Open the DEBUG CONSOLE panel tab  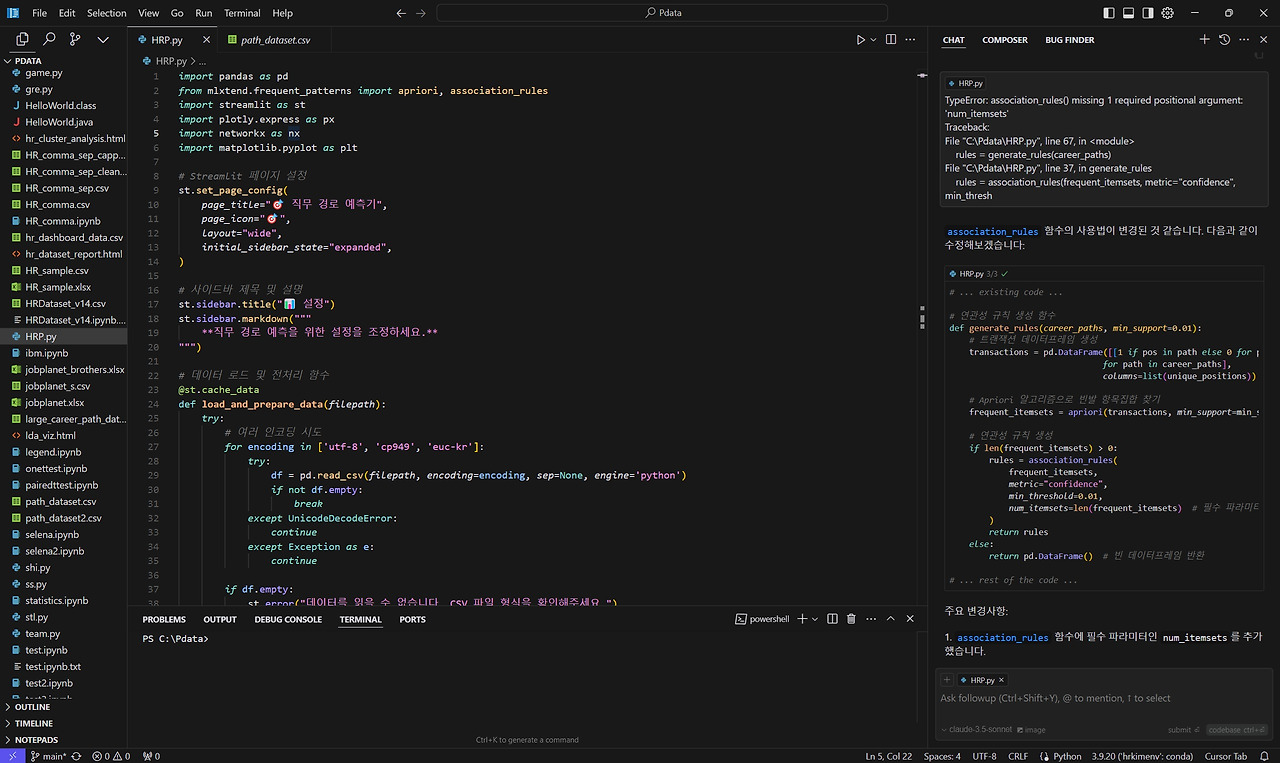pyautogui.click(x=288, y=619)
